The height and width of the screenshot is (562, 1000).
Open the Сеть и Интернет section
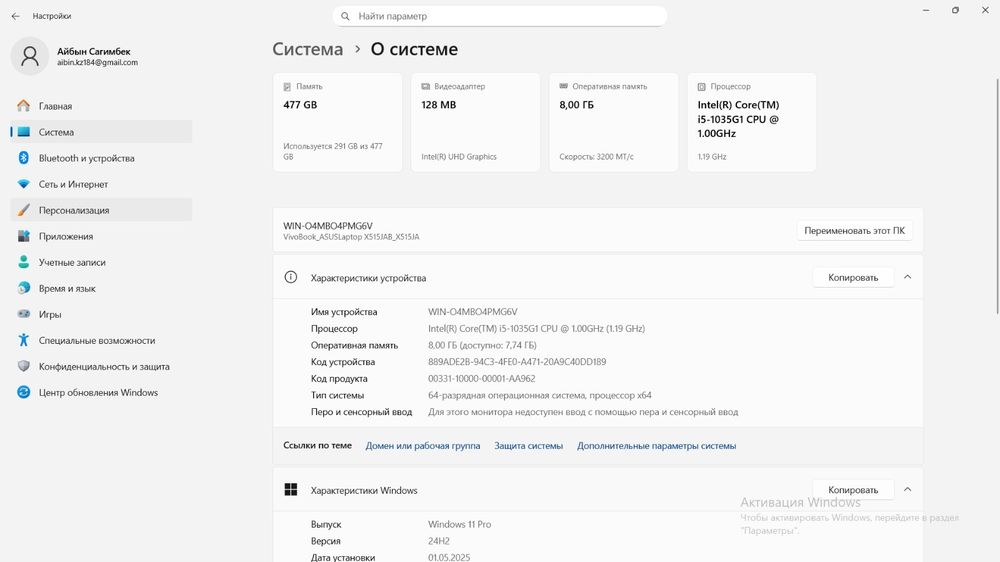point(73,184)
